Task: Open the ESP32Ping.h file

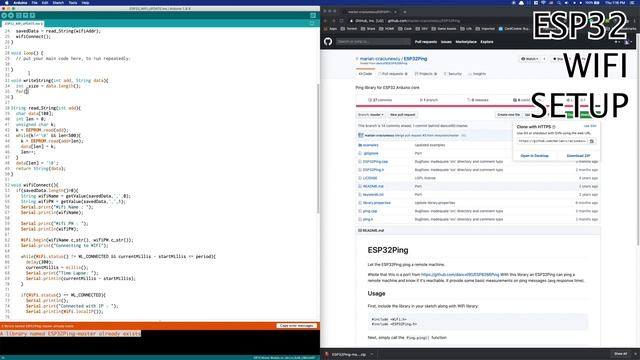Action: [373, 170]
